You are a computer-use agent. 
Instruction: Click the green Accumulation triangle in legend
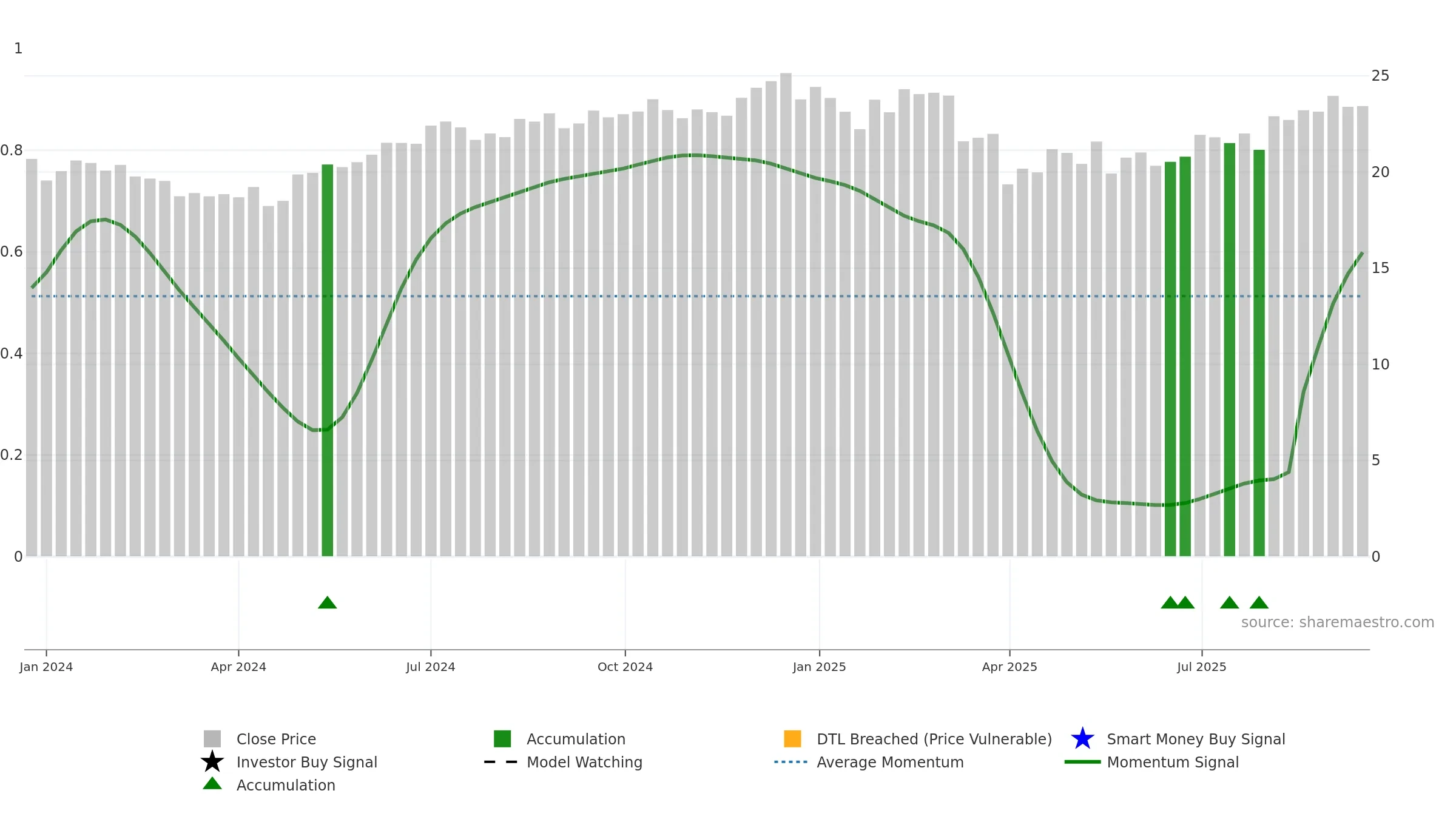pos(212,783)
